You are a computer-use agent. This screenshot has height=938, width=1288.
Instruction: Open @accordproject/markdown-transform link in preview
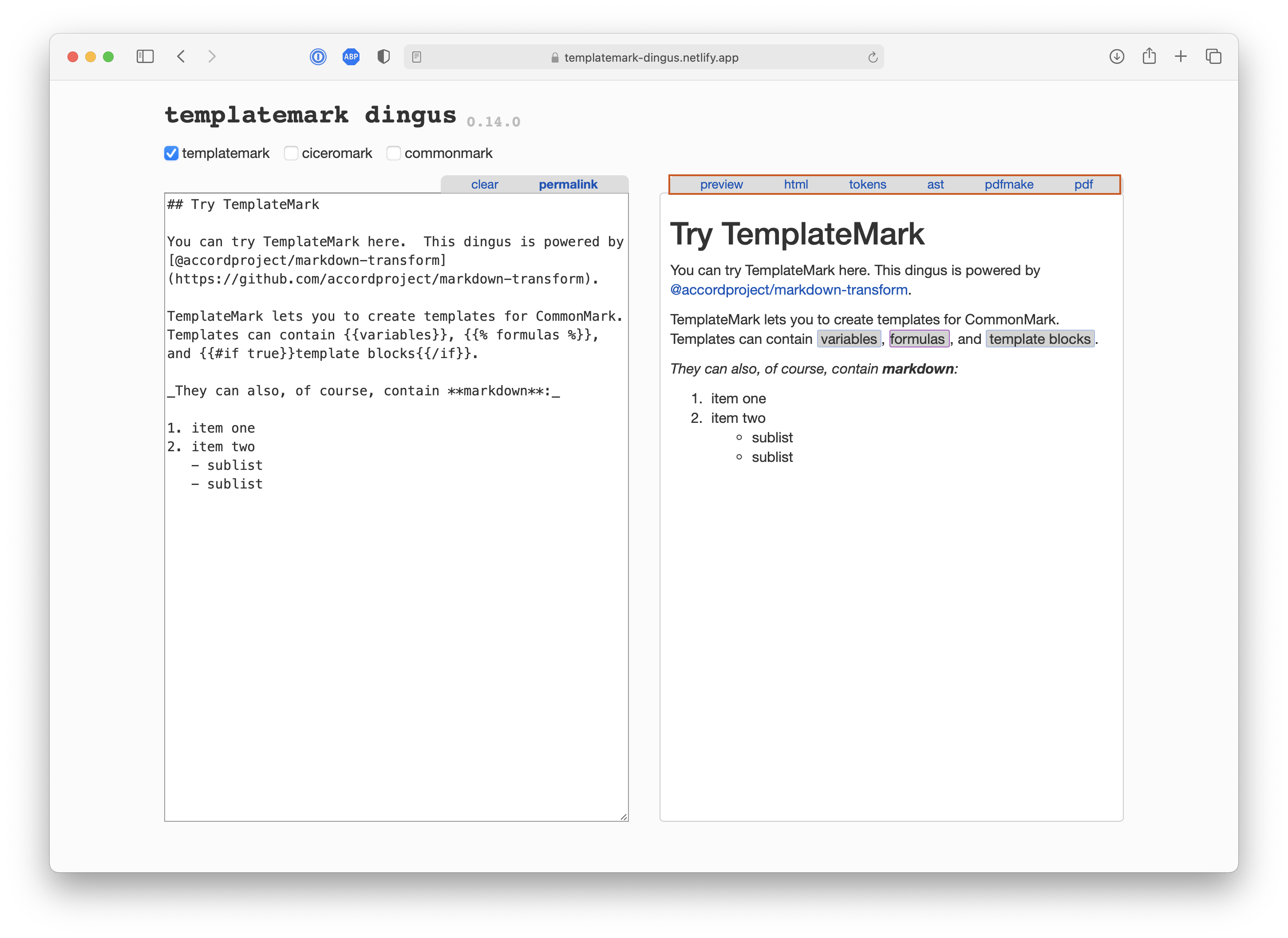coord(789,290)
